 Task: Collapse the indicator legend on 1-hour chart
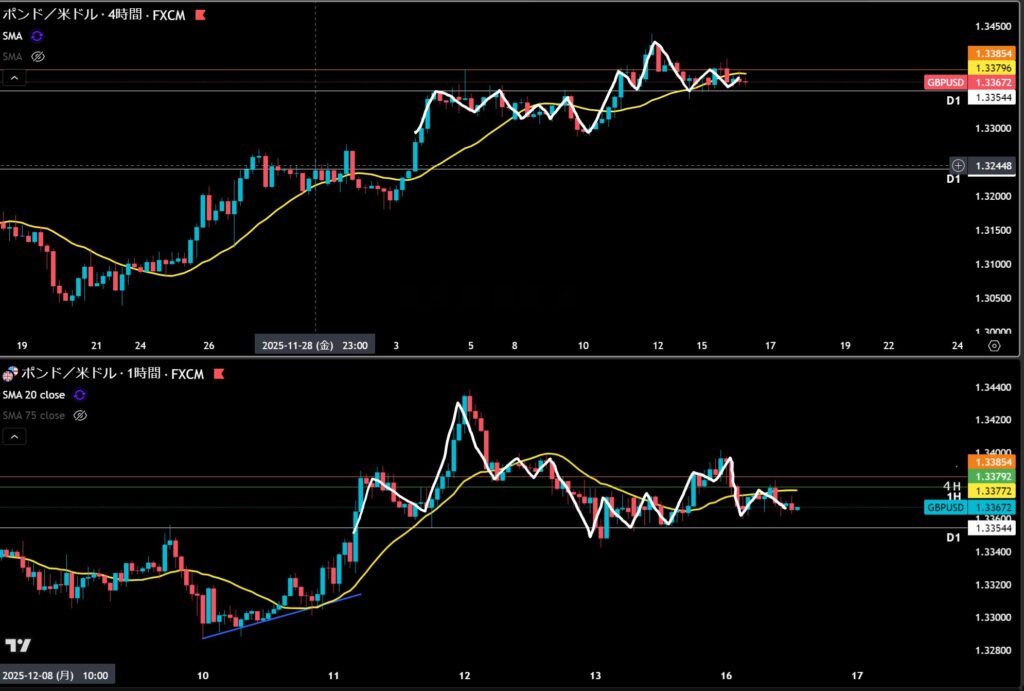click(x=14, y=437)
